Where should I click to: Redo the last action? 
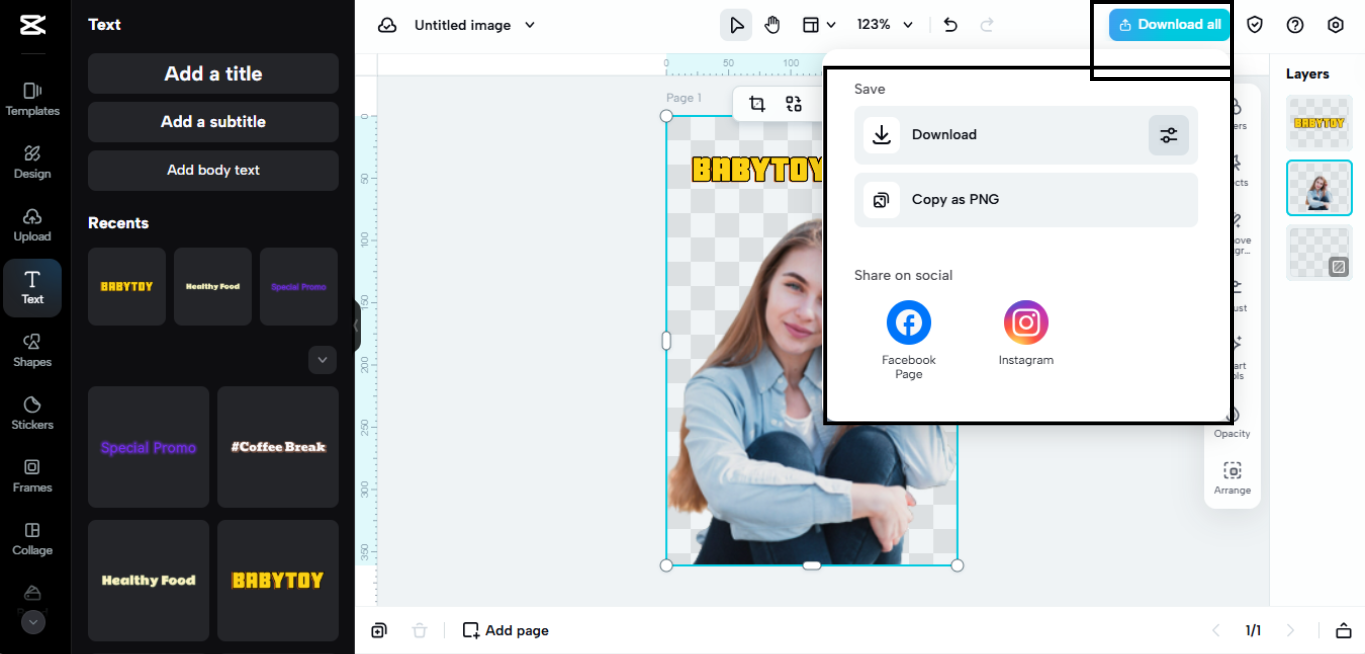(x=987, y=25)
